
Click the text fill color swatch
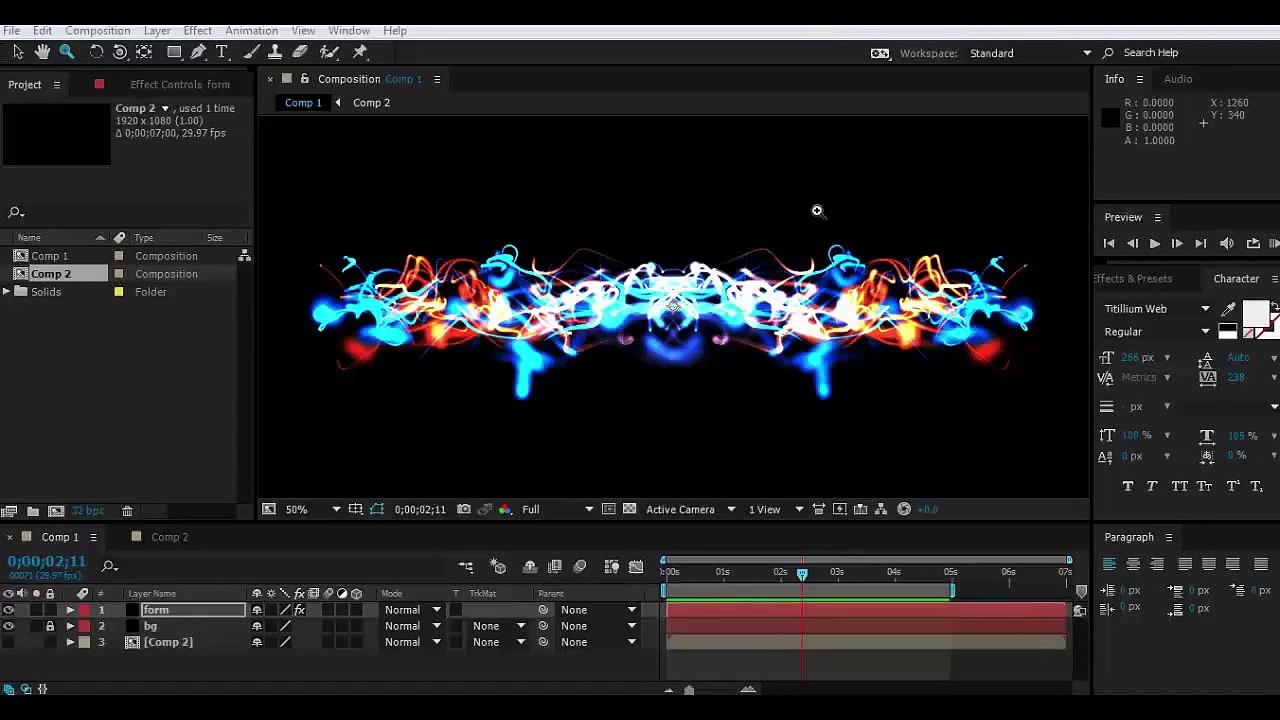(x=1255, y=315)
